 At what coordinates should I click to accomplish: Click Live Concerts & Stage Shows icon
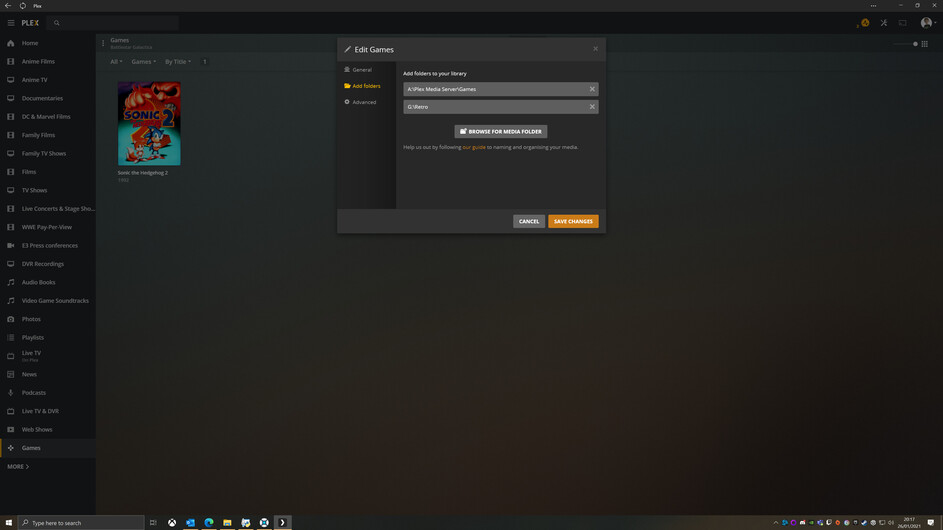click(11, 209)
